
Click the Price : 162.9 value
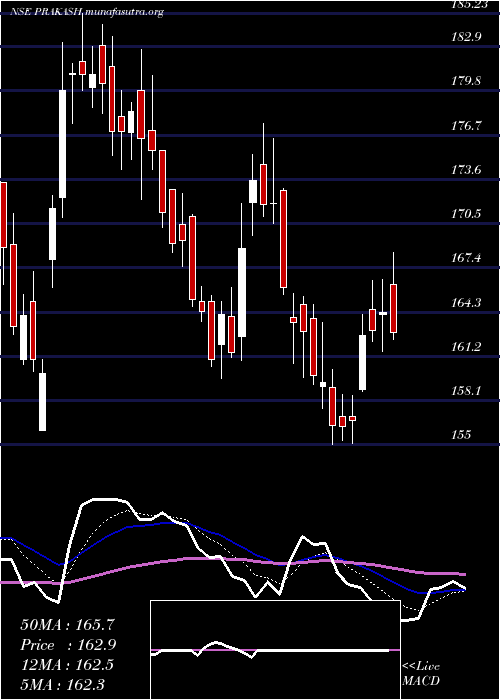click(68, 645)
